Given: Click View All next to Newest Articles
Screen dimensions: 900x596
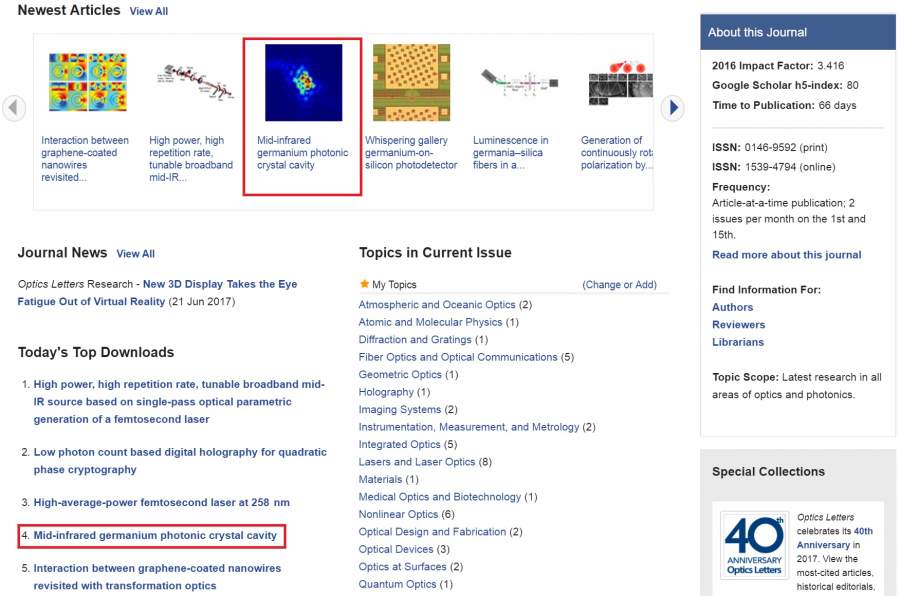Looking at the screenshot, I should click(148, 11).
